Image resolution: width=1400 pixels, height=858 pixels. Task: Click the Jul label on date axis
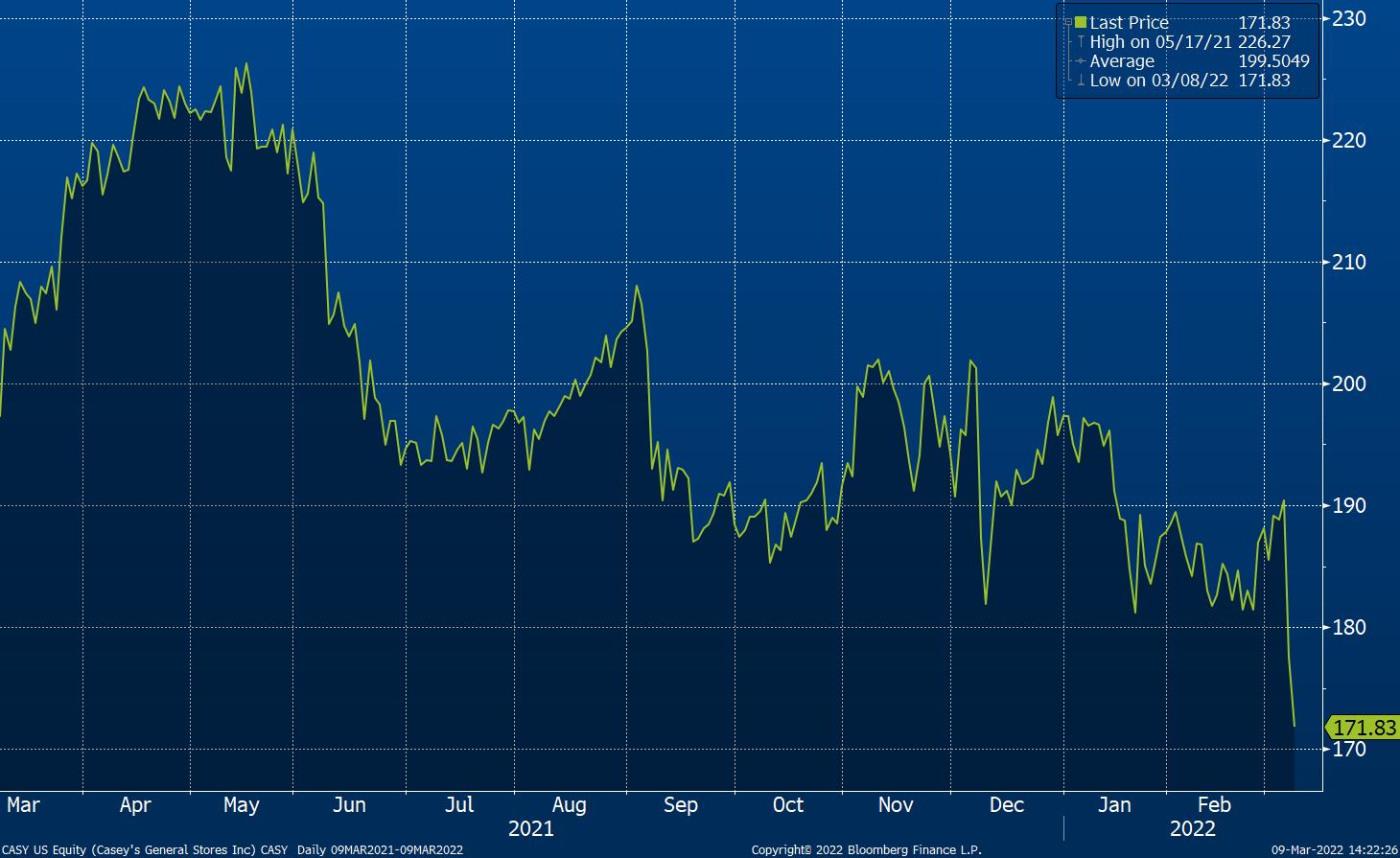pos(460,804)
